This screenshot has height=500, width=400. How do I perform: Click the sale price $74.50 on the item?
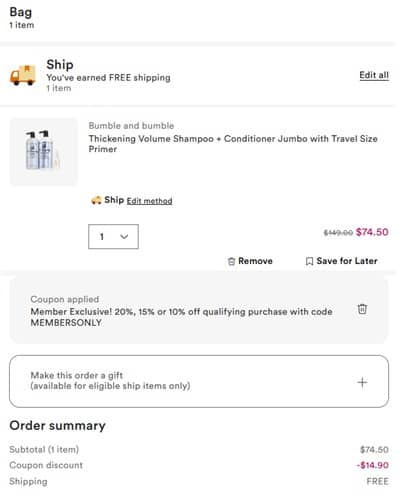(372, 232)
